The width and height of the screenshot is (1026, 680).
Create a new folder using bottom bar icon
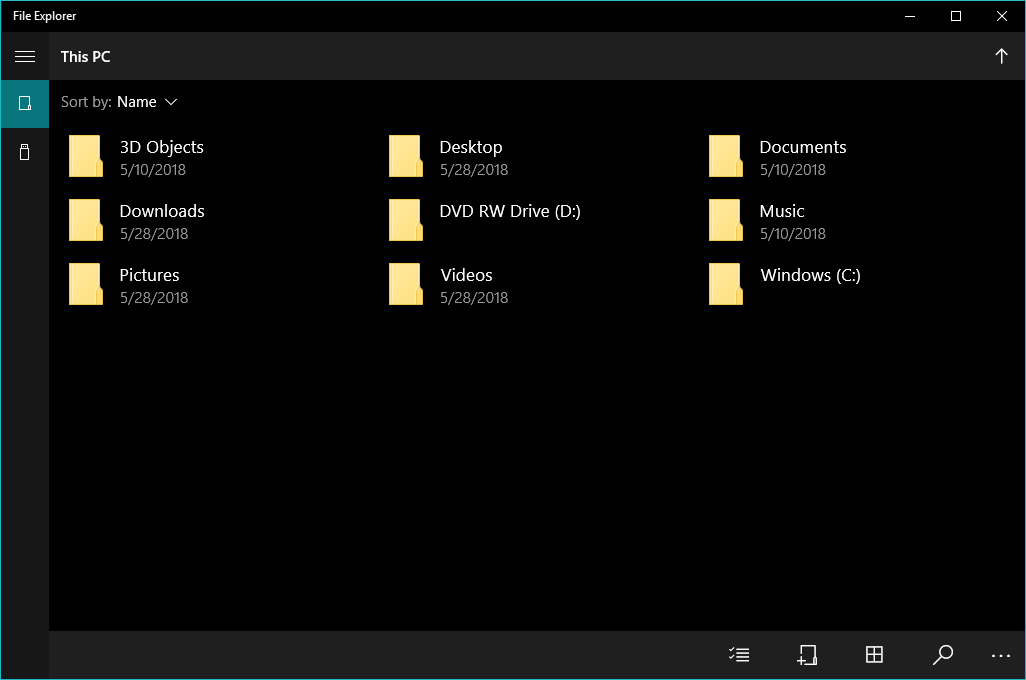click(807, 655)
